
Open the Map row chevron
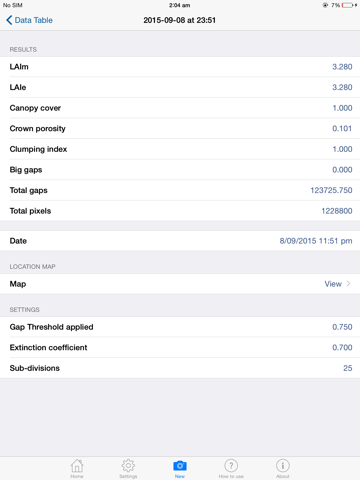[348, 284]
